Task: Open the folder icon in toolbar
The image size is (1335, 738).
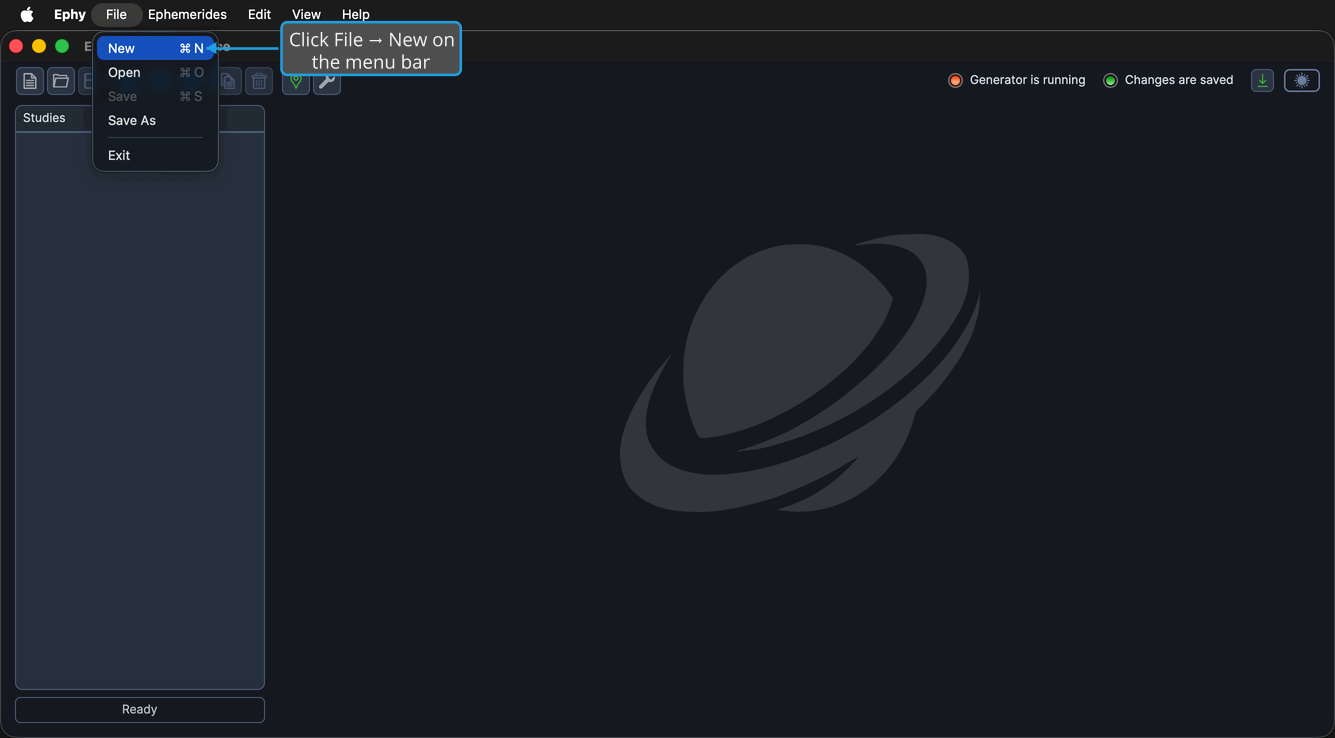Action: tap(61, 81)
